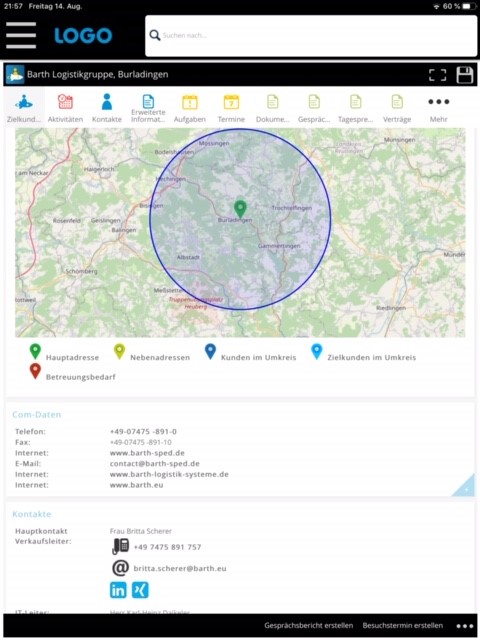The height and width of the screenshot is (640, 480).
Task: Tap contact number +49 7475 891 757
Action: [x=167, y=547]
